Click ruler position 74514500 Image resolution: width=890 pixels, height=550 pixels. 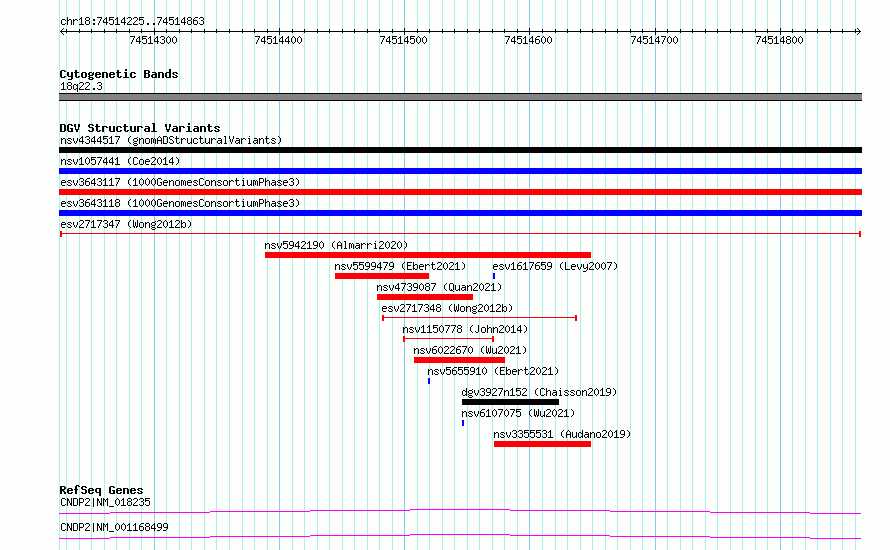(x=404, y=40)
